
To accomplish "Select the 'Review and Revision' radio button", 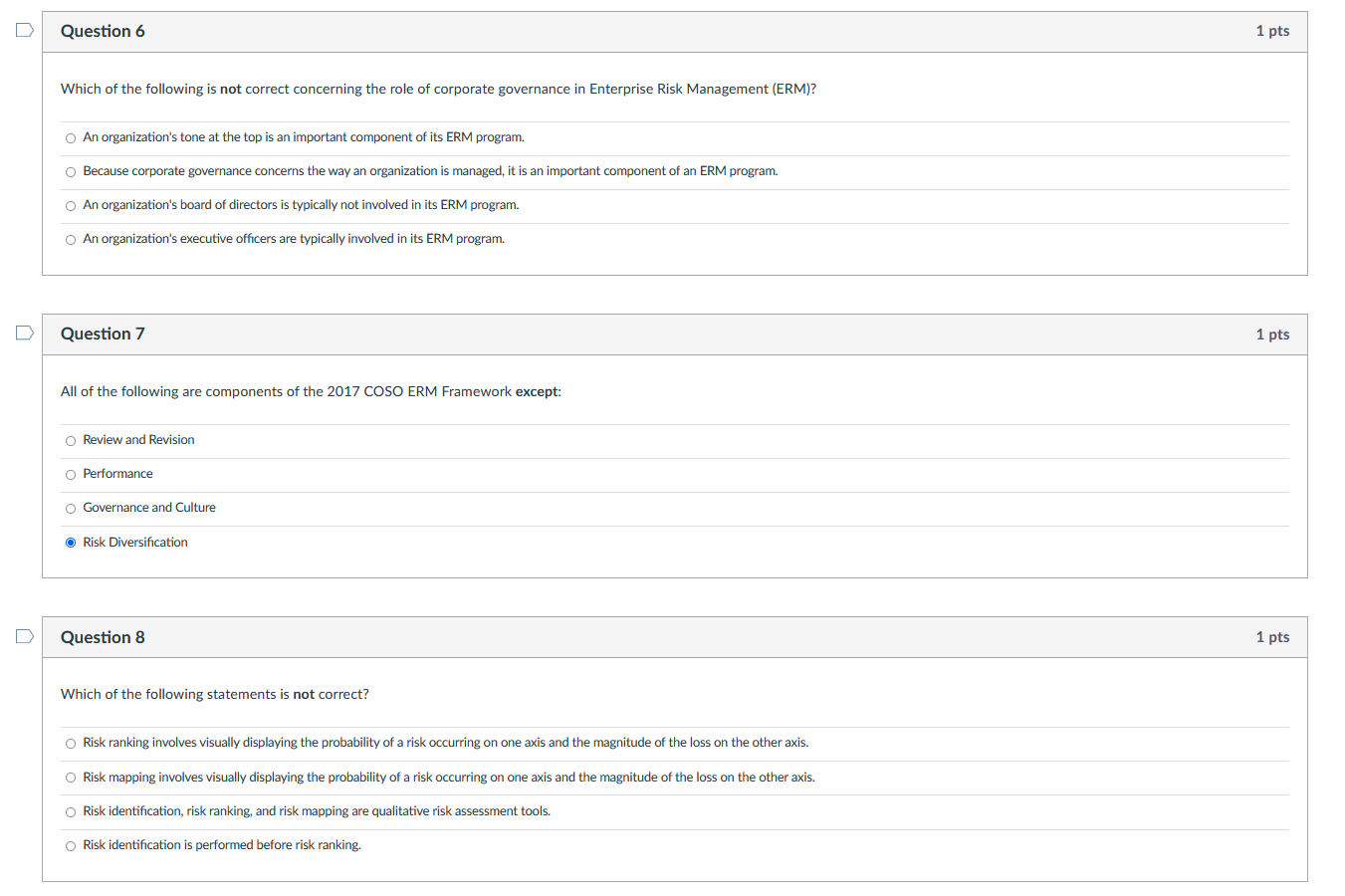I will coord(71,441).
